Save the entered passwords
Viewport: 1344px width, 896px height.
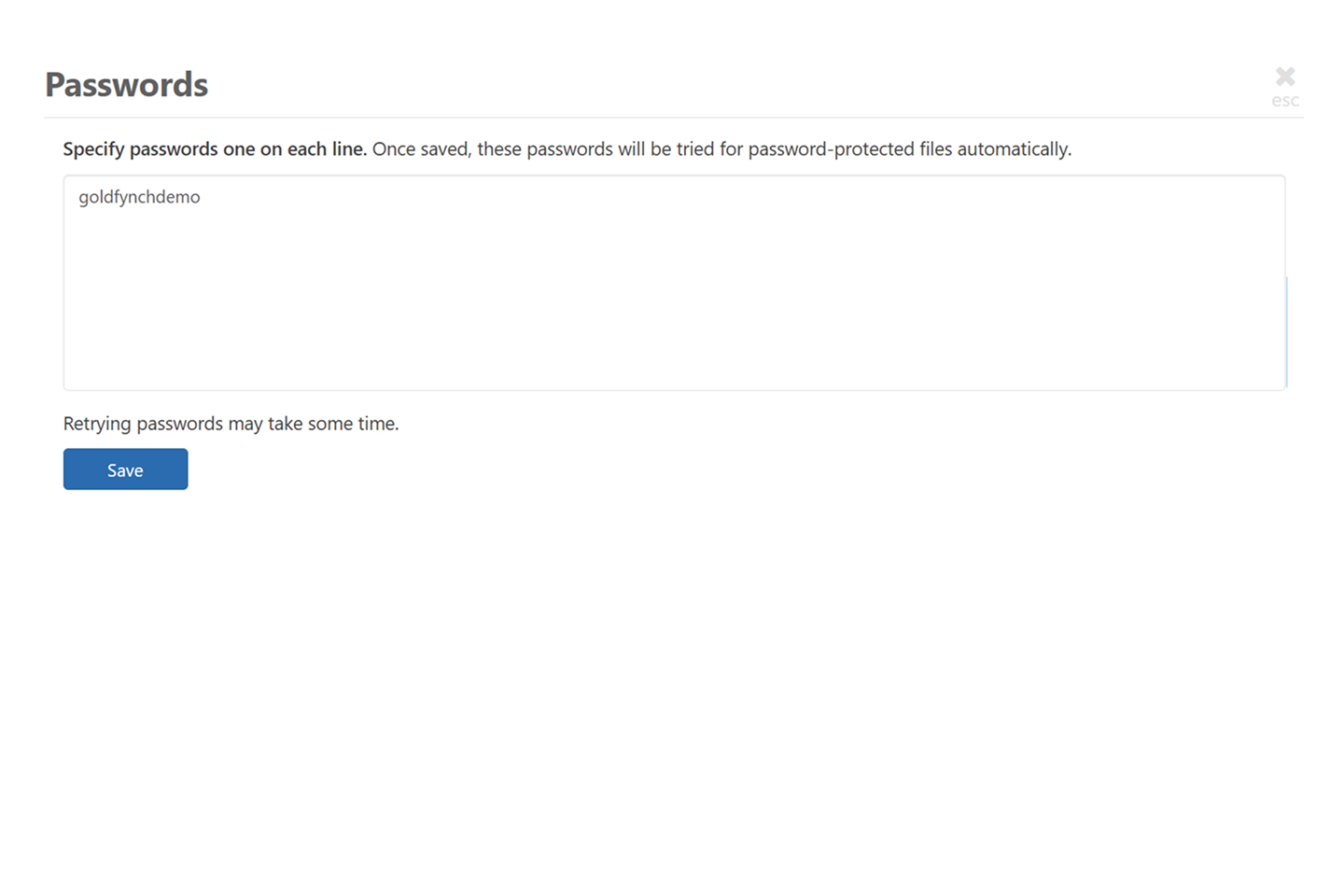(x=125, y=469)
